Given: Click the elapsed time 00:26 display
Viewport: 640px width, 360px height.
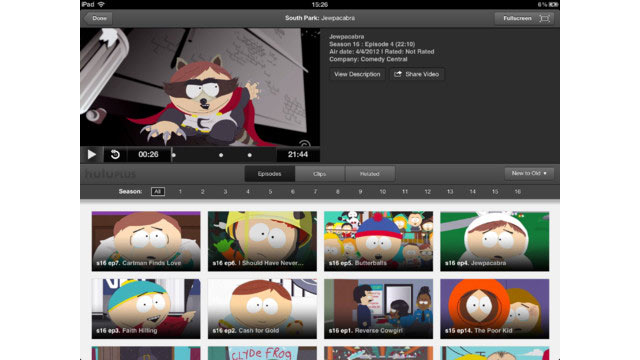Looking at the screenshot, I should click(148, 154).
